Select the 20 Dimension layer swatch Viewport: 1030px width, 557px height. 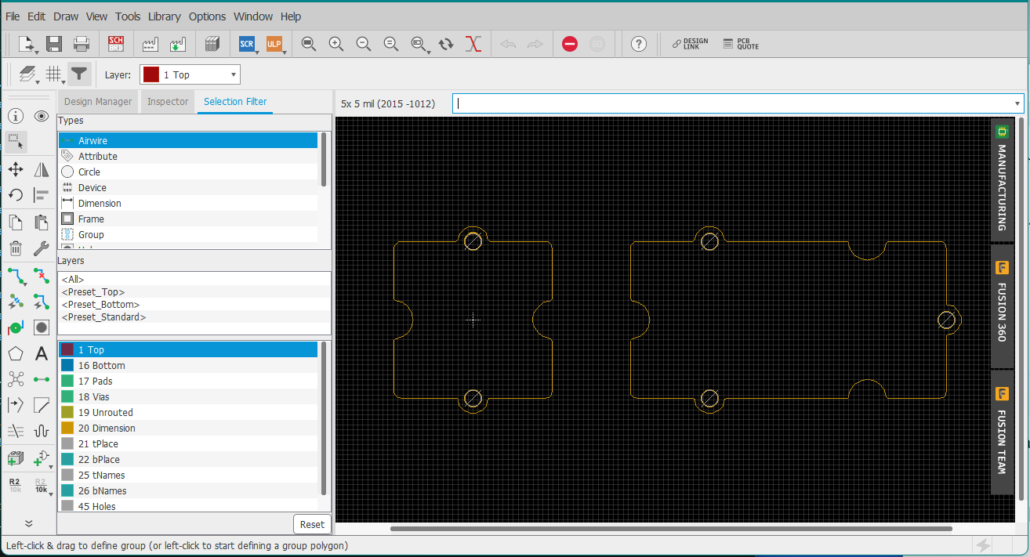pyautogui.click(x=67, y=428)
